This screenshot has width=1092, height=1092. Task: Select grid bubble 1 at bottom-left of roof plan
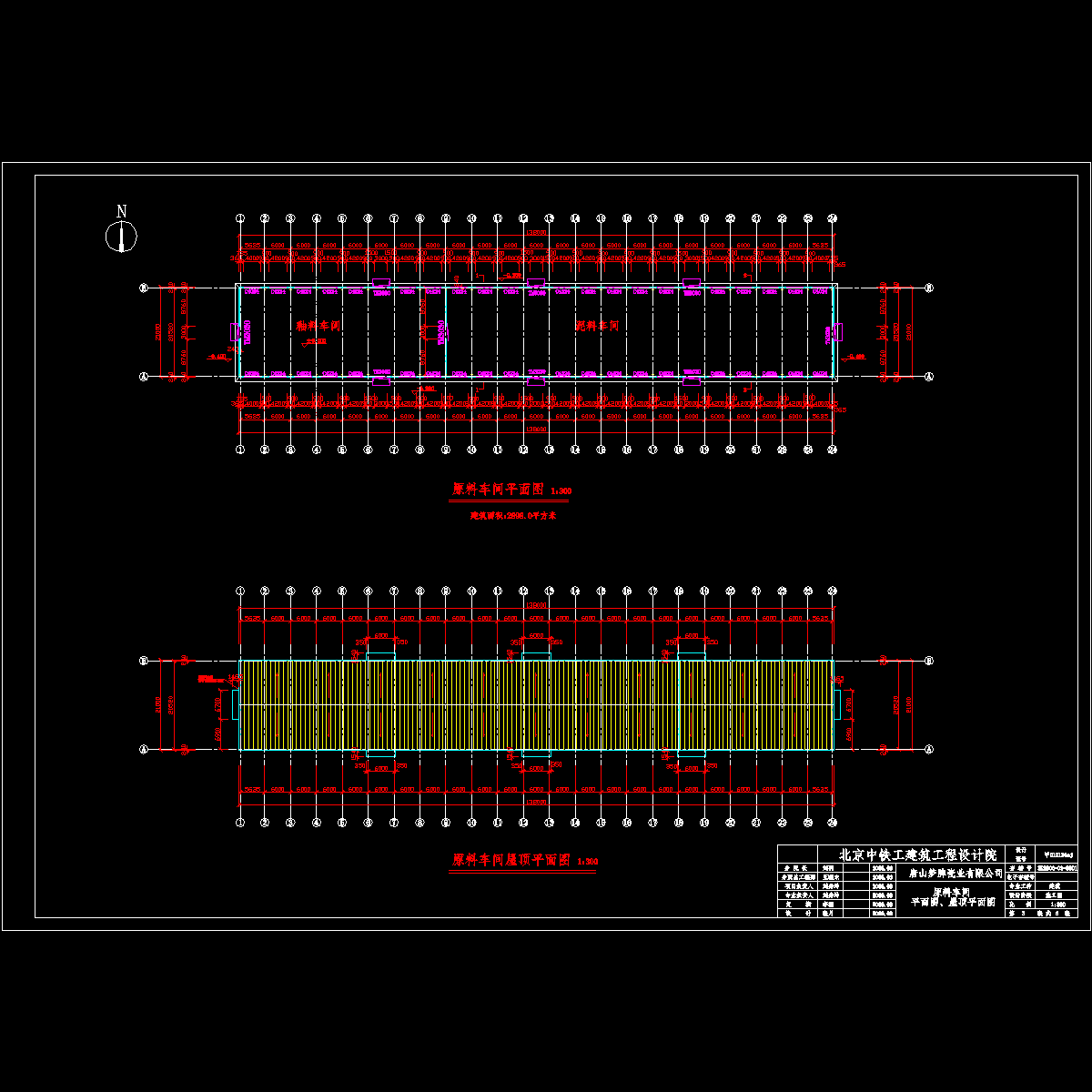tap(240, 822)
